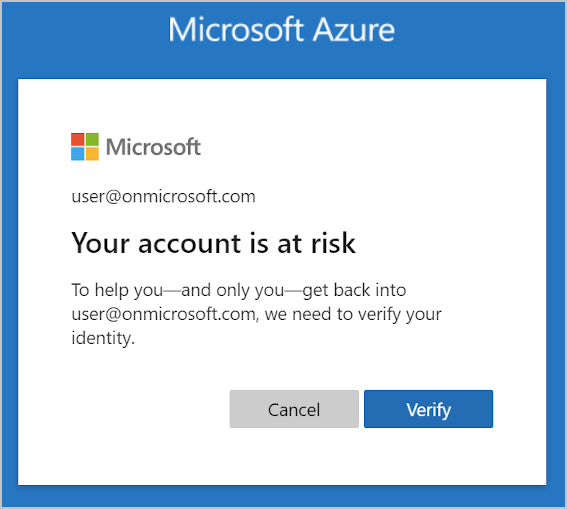
Task: Click the Microsoft Azure header title
Action: click(281, 30)
